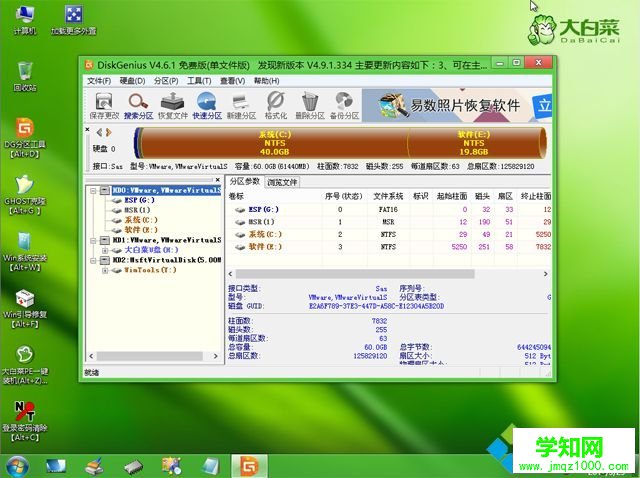Open DG分区工具 desktop icon
Image resolution: width=640 pixels, height=478 pixels.
coord(24,138)
